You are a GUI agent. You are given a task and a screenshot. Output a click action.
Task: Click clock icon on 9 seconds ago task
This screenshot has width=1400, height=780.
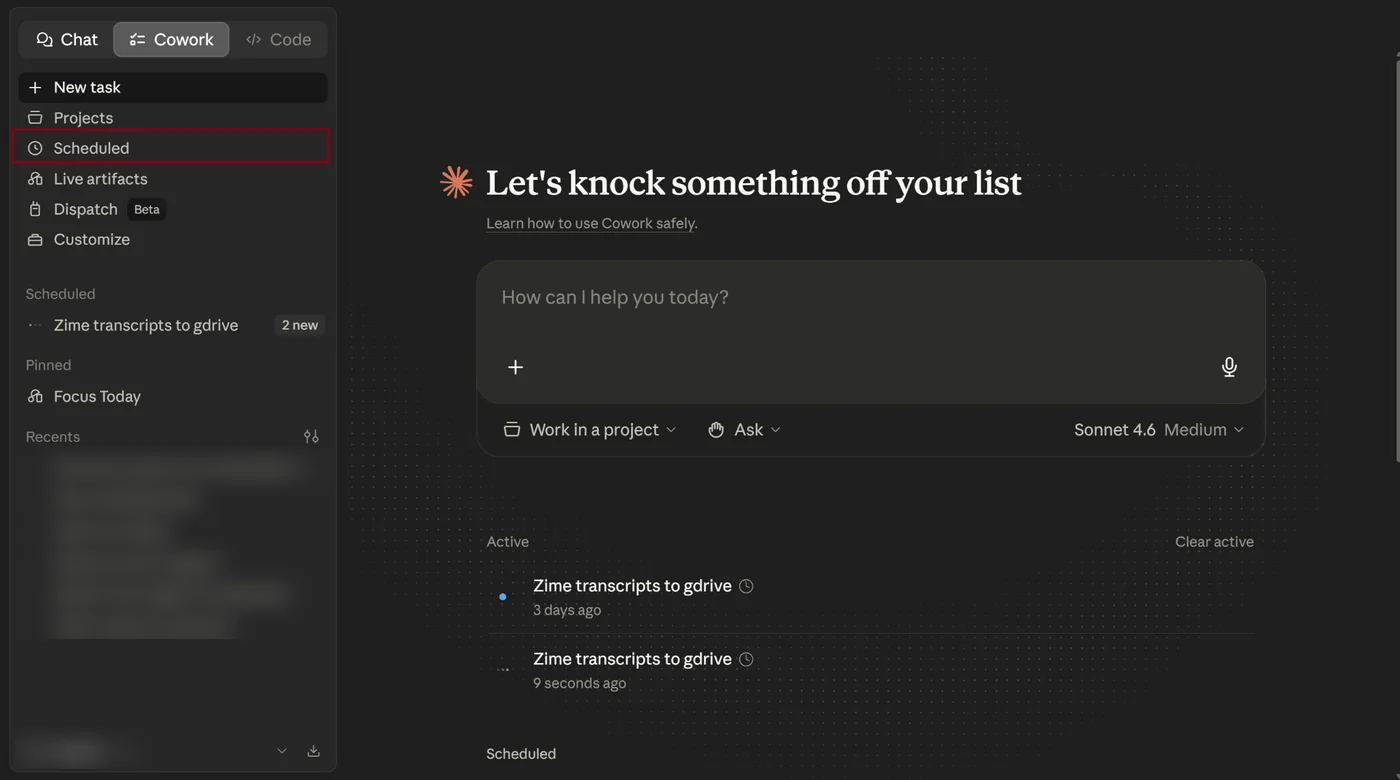746,659
